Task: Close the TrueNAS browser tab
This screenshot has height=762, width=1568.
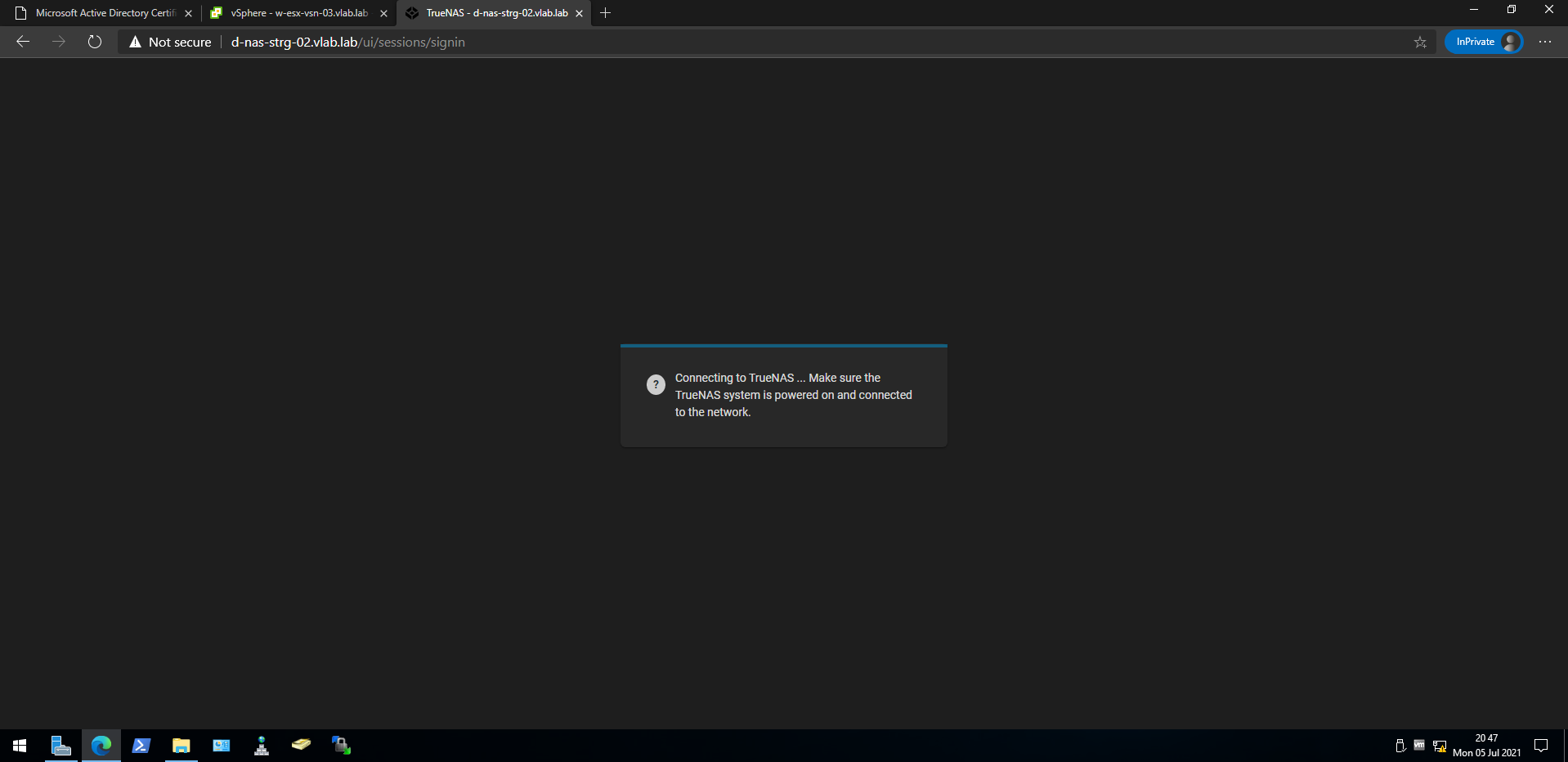Action: [x=579, y=13]
